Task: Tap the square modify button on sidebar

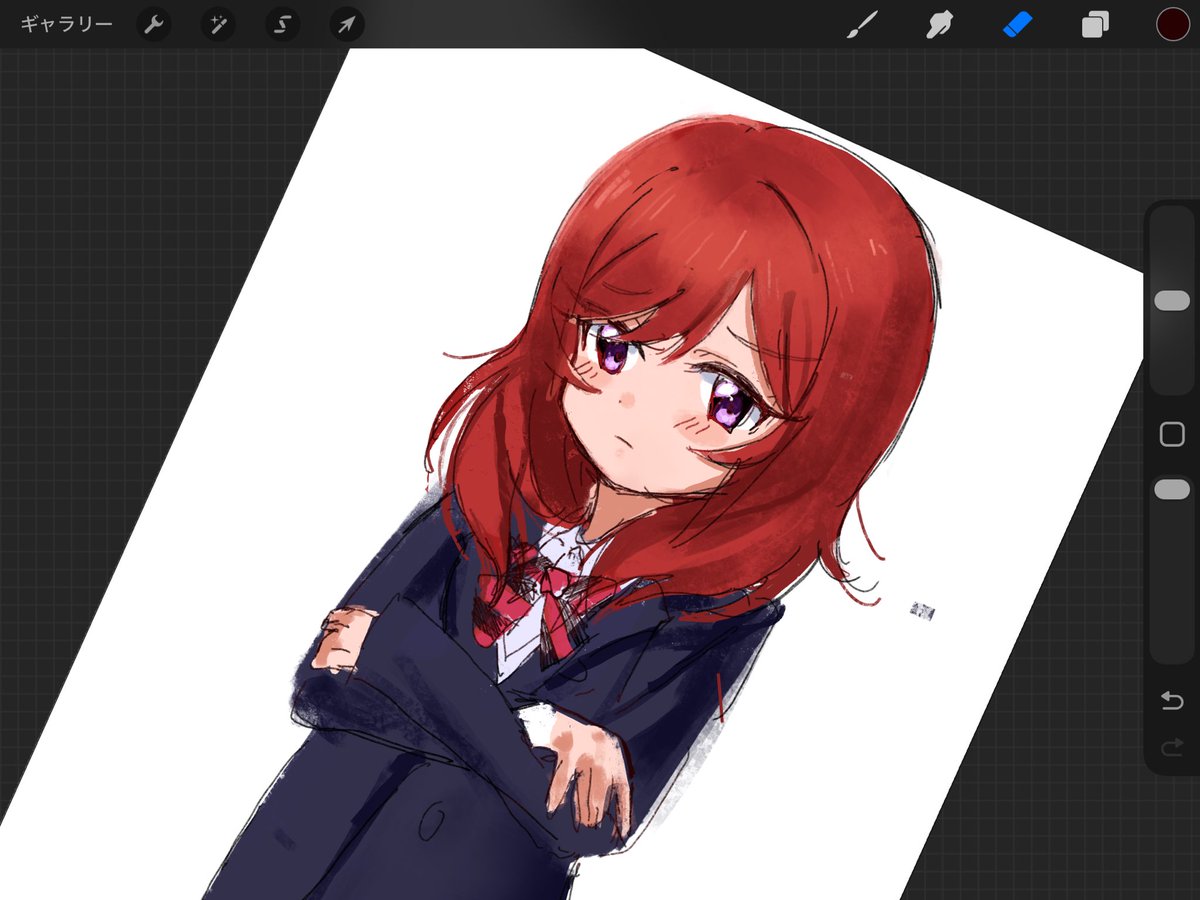Action: [1172, 434]
